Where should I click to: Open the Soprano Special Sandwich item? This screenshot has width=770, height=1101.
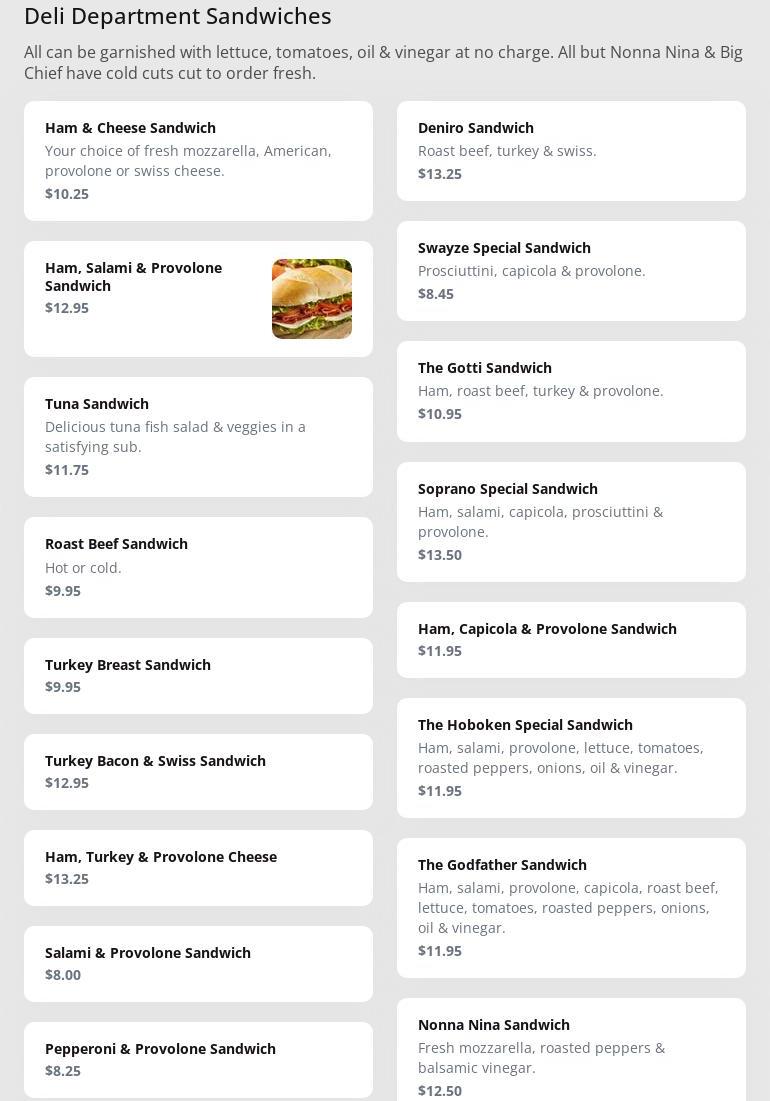pyautogui.click(x=571, y=521)
